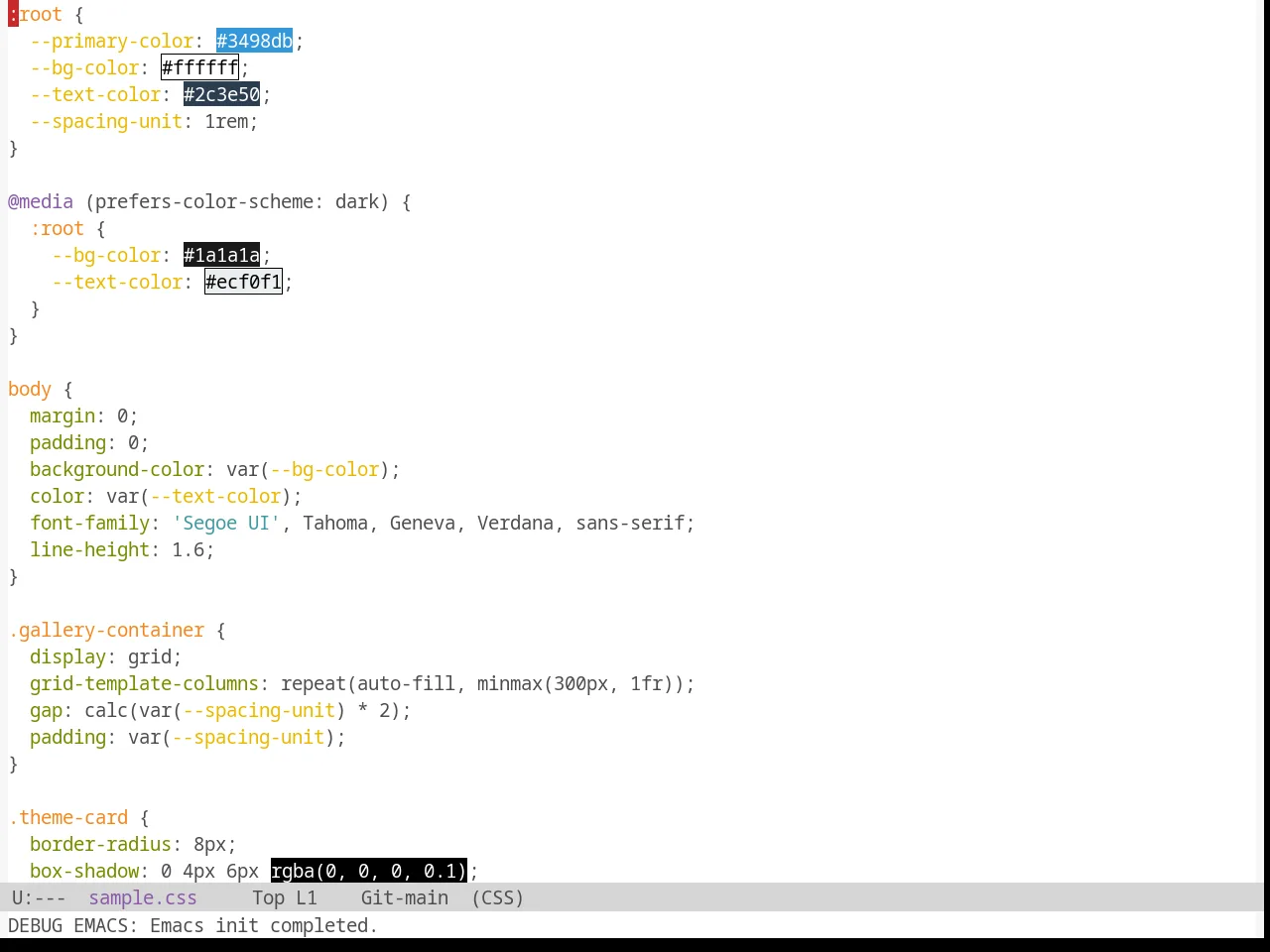1270x952 pixels.
Task: Click '--bg-color' inside background-color var()
Action: click(324, 469)
